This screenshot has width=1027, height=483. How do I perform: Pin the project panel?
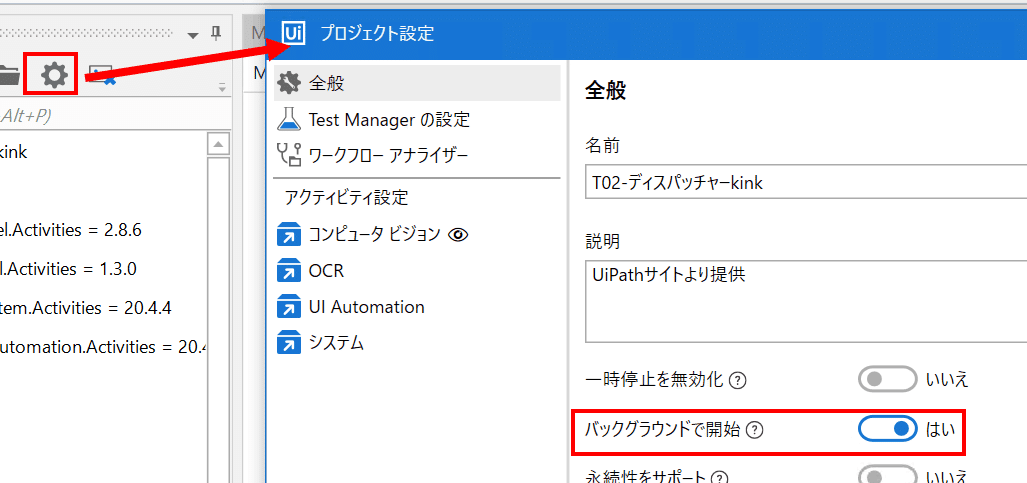click(217, 33)
